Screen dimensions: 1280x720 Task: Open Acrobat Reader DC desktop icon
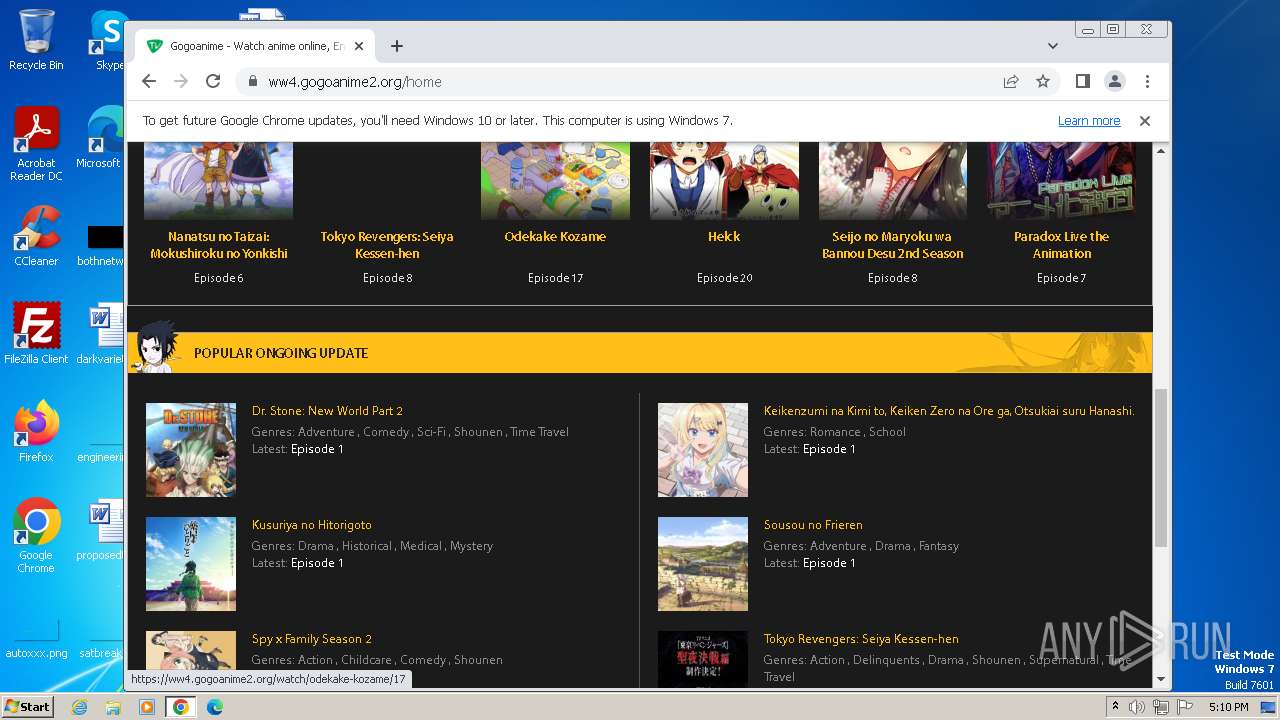[36, 144]
